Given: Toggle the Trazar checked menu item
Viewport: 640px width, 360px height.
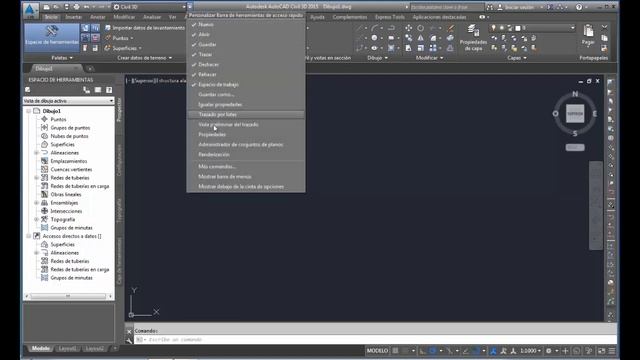Looking at the screenshot, I should point(246,54).
